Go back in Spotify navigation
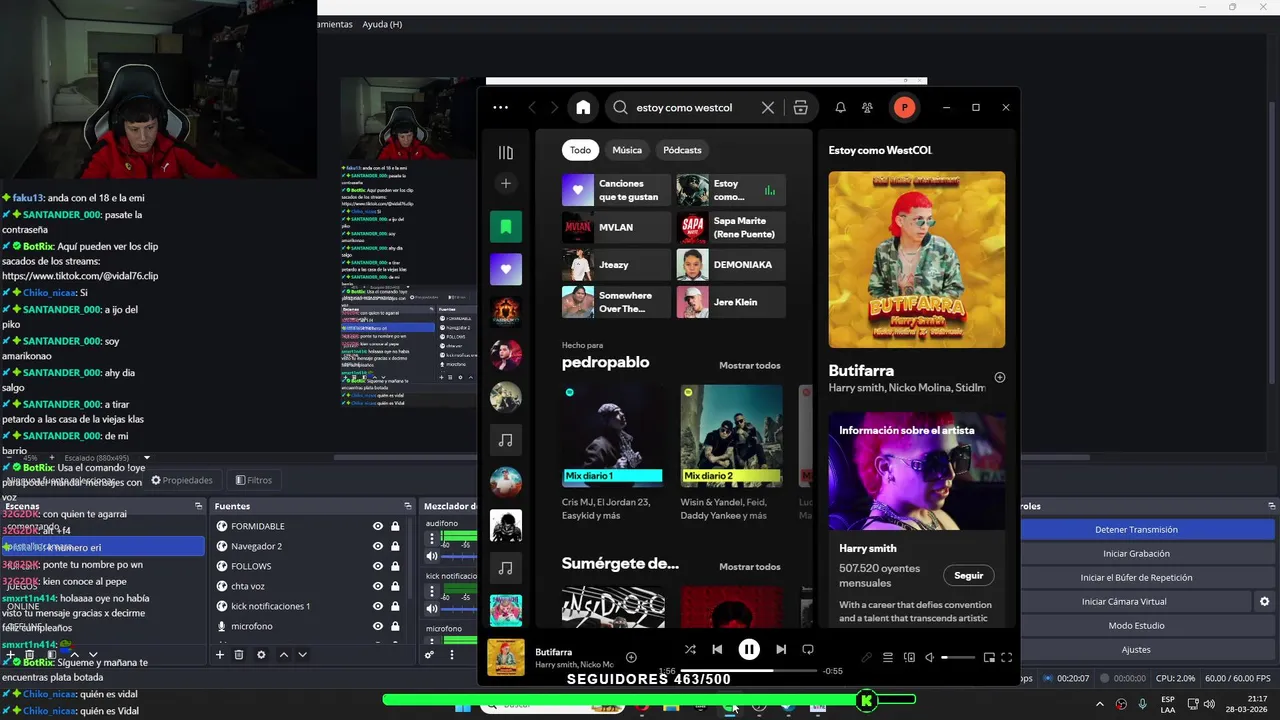 pyautogui.click(x=532, y=108)
